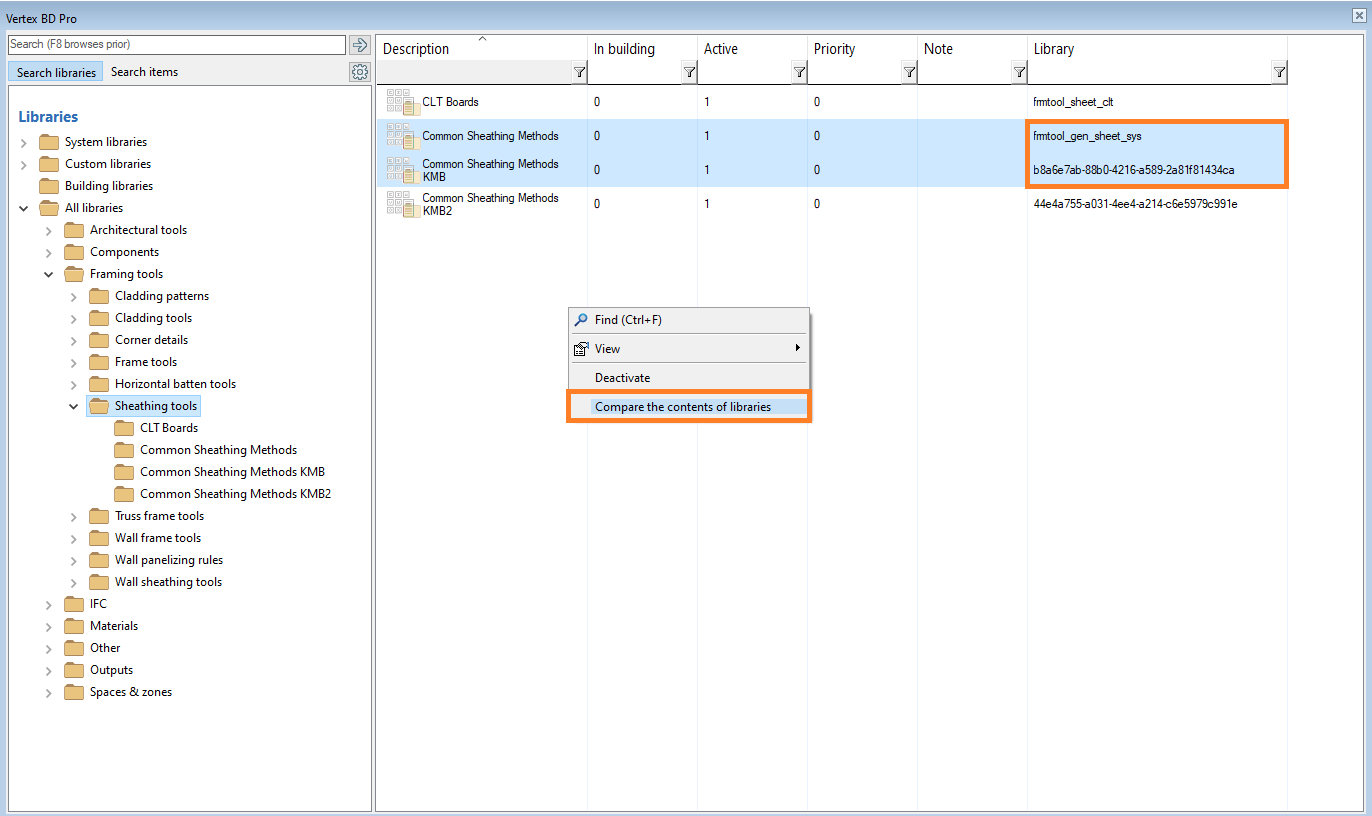Expand the System libraries node
The height and width of the screenshot is (816, 1372).
point(24,142)
